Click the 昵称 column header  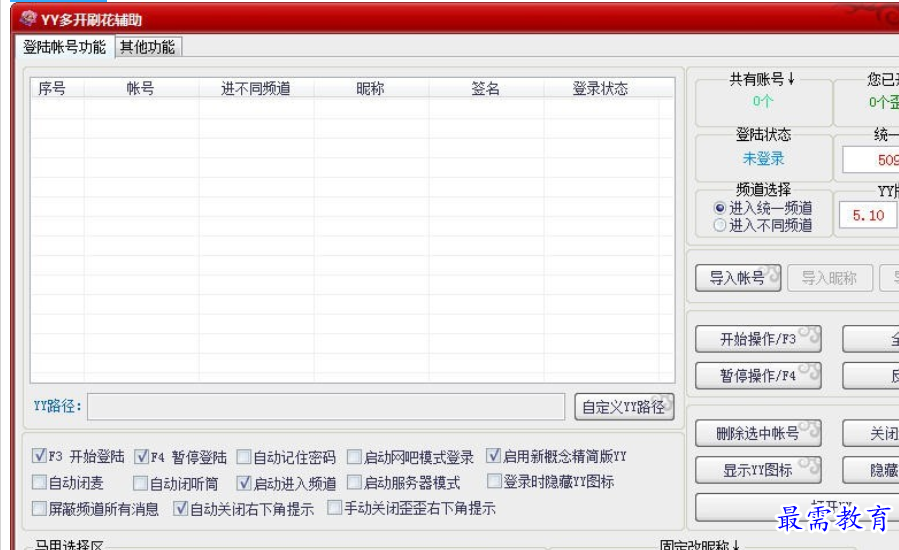(x=370, y=88)
